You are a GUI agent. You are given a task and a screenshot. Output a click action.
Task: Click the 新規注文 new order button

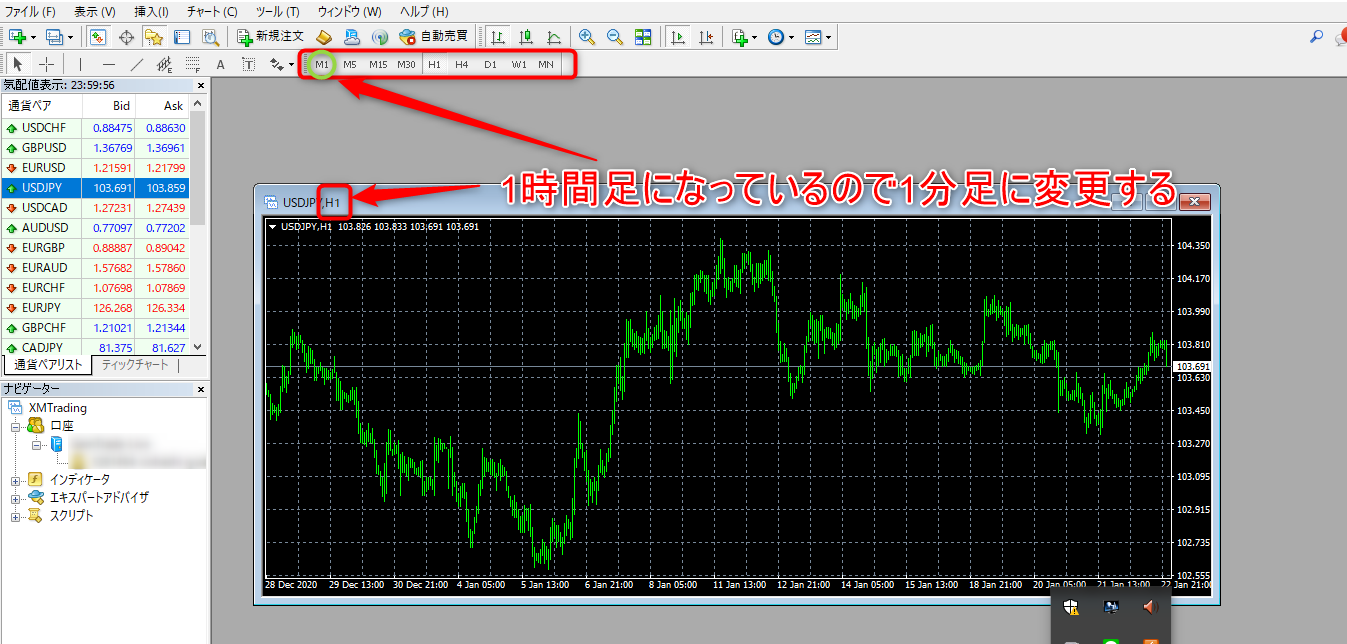(x=270, y=37)
